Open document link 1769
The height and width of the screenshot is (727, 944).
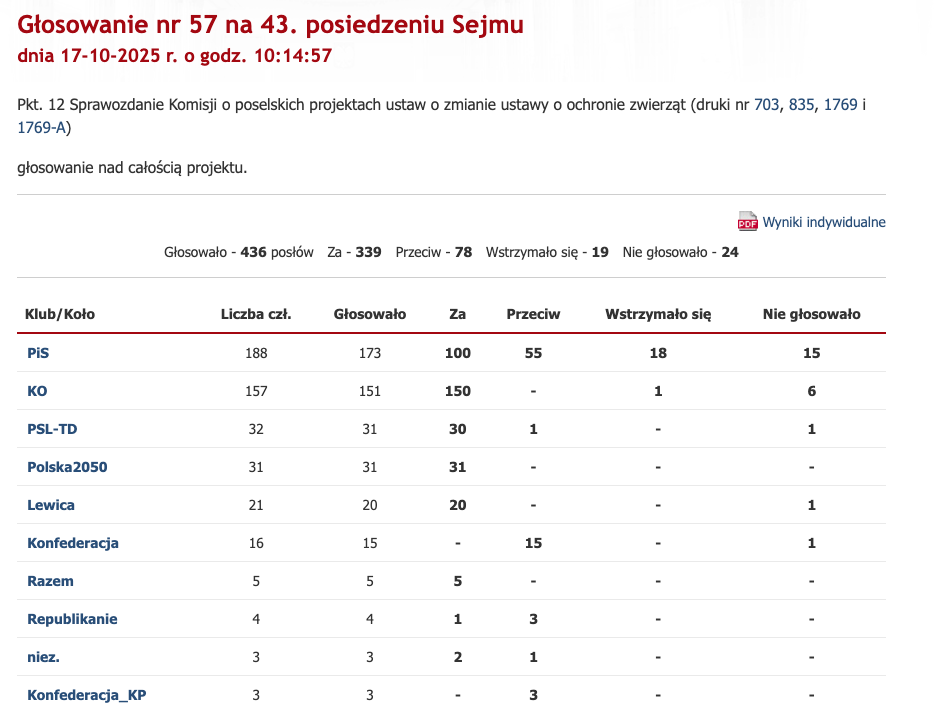coord(840,104)
